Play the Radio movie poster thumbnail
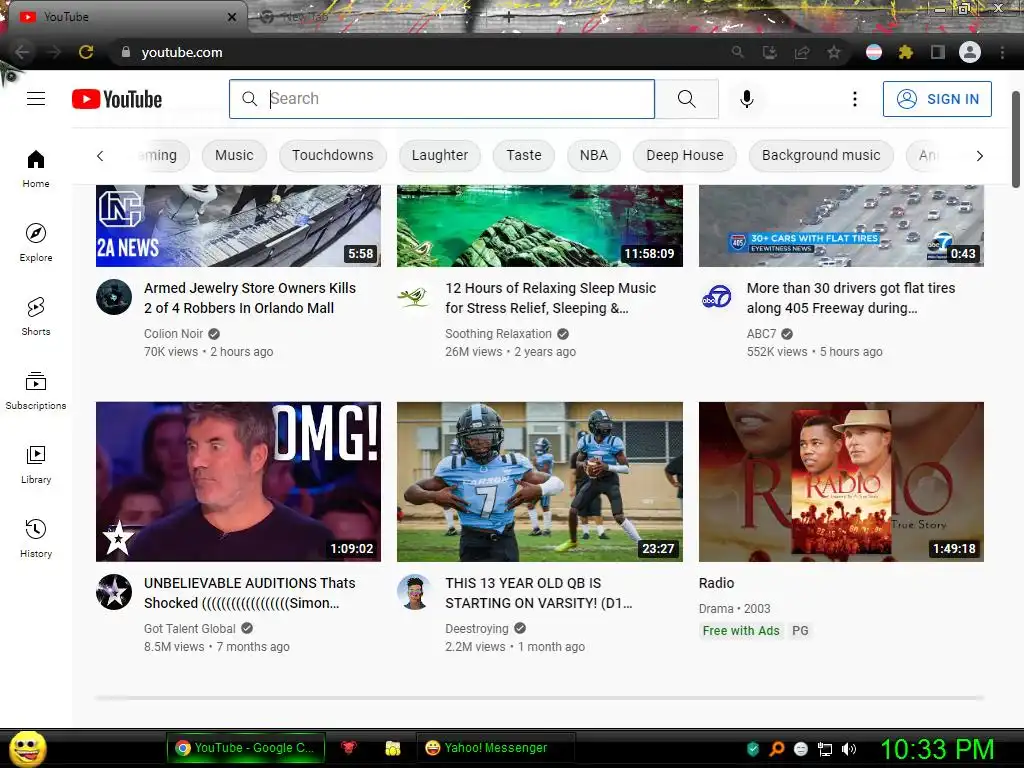The width and height of the screenshot is (1024, 768). click(841, 481)
